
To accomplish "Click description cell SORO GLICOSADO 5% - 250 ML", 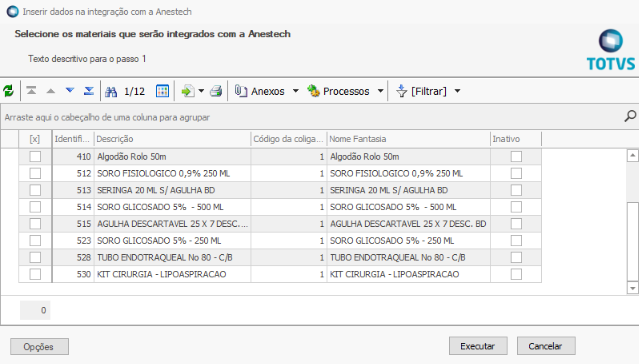I will [x=172, y=240].
